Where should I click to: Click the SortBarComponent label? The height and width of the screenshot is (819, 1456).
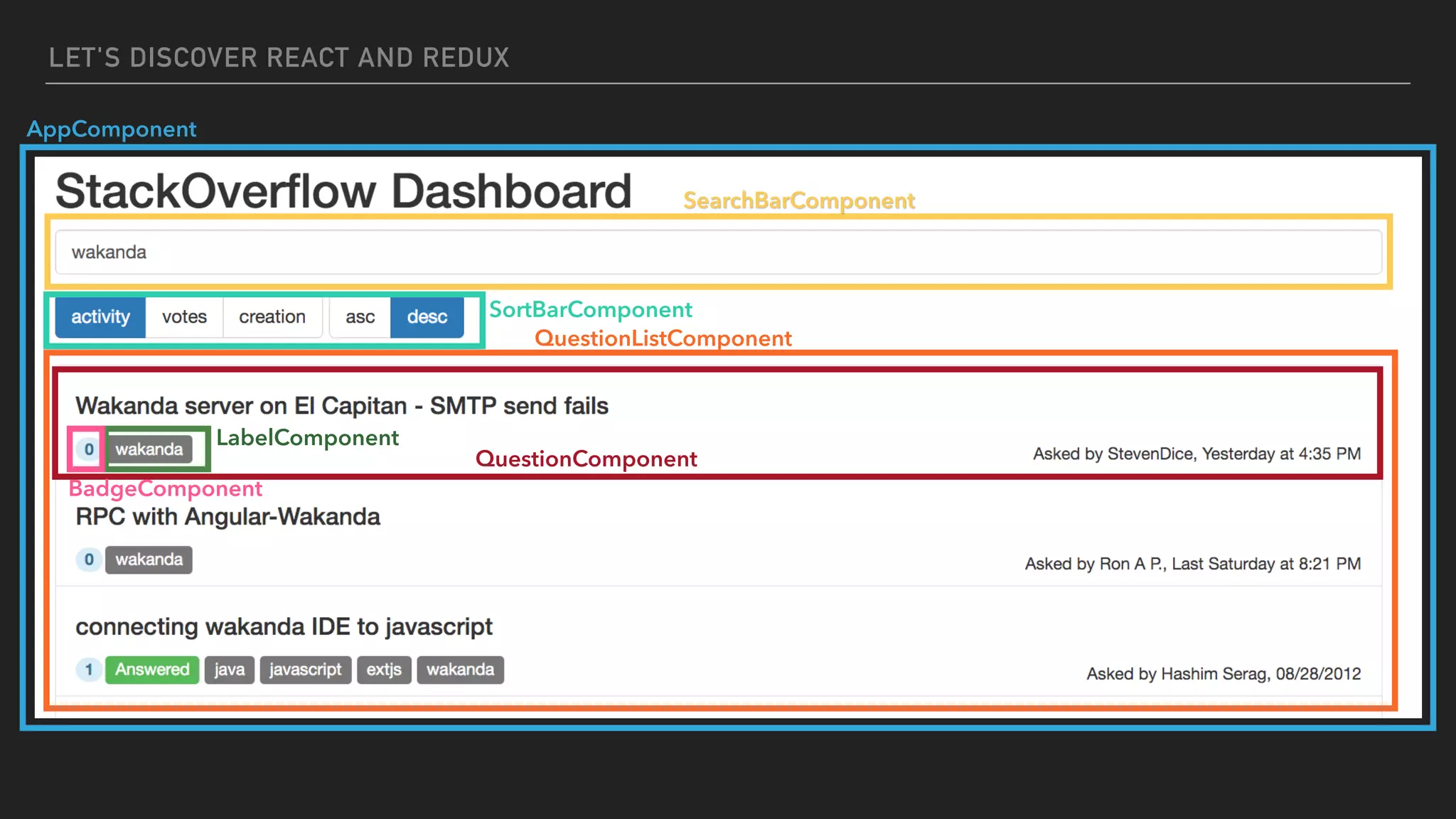pyautogui.click(x=591, y=310)
